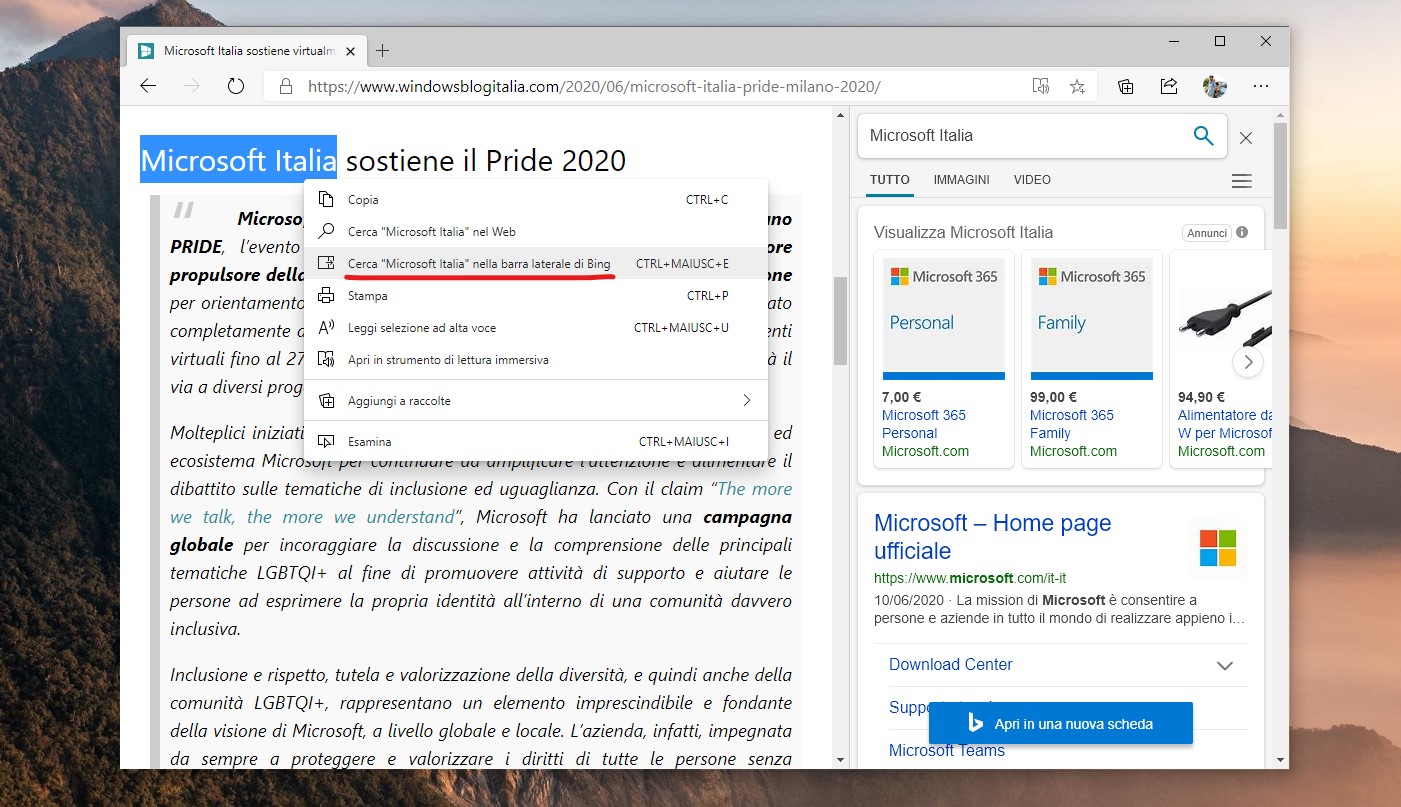The height and width of the screenshot is (807, 1401).
Task: Choose search in Bing sidebar menu entry
Action: click(536, 263)
